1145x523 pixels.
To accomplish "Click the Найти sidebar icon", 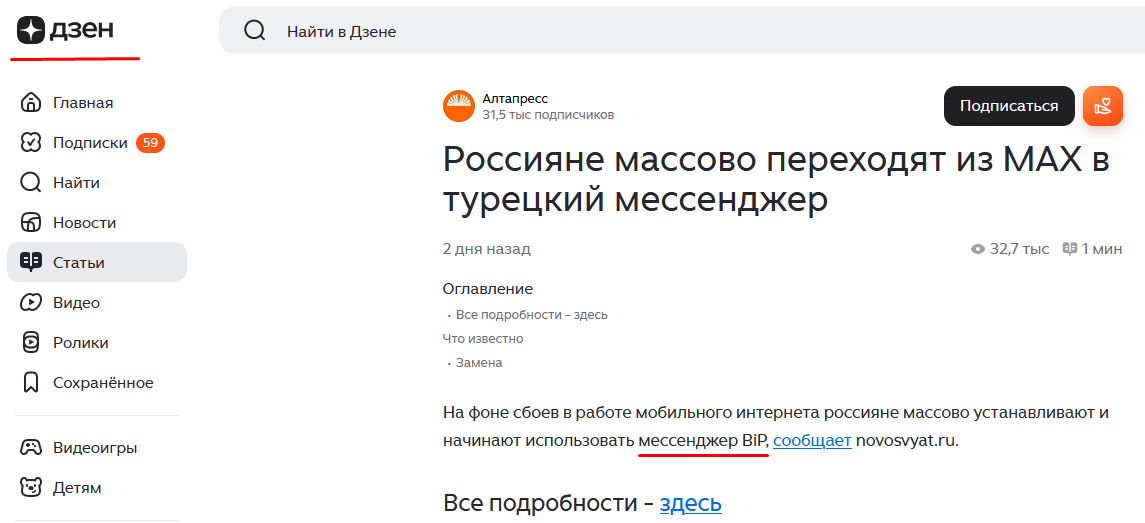I will click(31, 183).
